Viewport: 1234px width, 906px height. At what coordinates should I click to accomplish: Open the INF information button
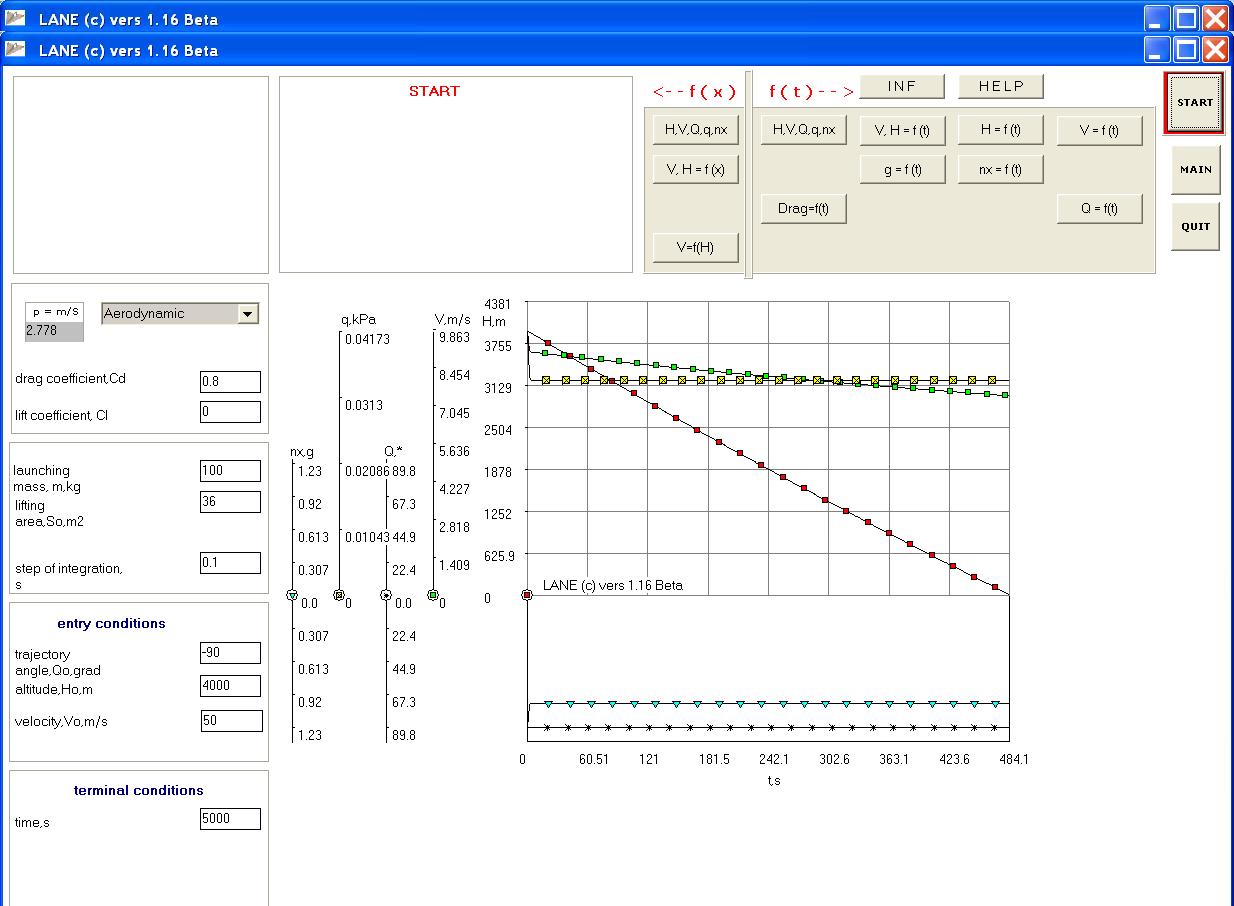(902, 86)
